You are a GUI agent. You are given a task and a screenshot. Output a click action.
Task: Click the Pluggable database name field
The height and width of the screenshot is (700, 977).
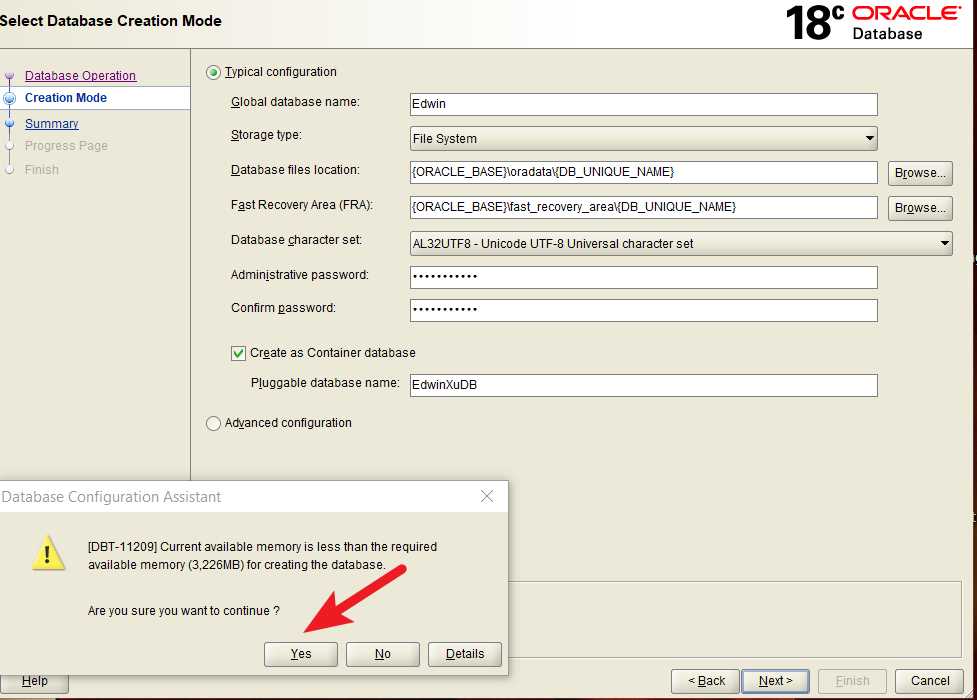[644, 385]
